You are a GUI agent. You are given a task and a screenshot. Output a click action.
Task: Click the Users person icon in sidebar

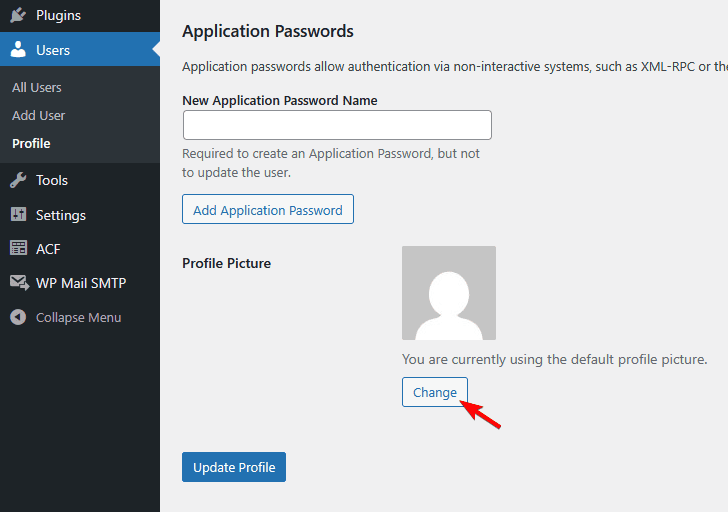click(18, 50)
